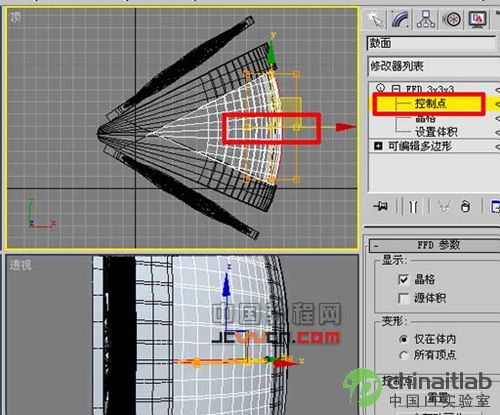The image size is (500, 415).
Task: Toggle Show End Result icon
Action: pos(413,207)
